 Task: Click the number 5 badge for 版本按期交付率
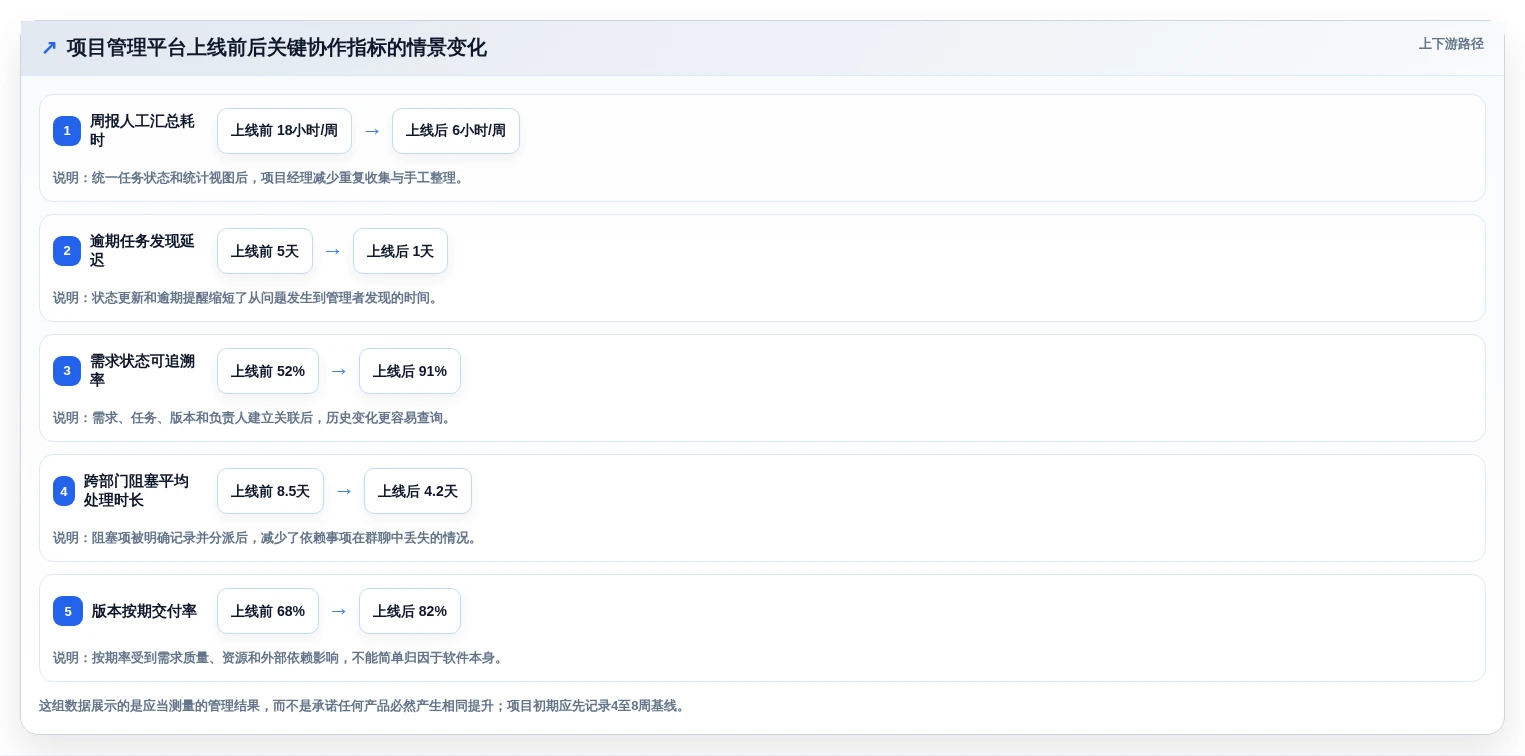[68, 611]
